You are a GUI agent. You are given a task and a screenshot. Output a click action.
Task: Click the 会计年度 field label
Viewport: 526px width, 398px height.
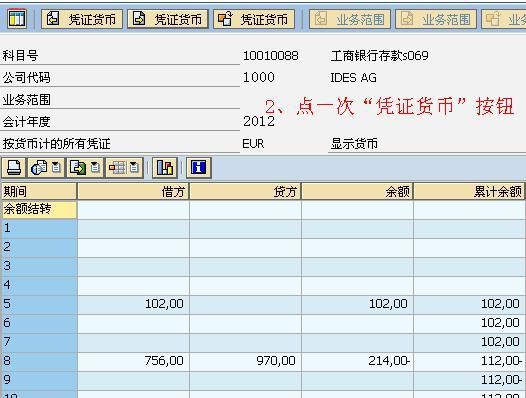tap(27, 122)
